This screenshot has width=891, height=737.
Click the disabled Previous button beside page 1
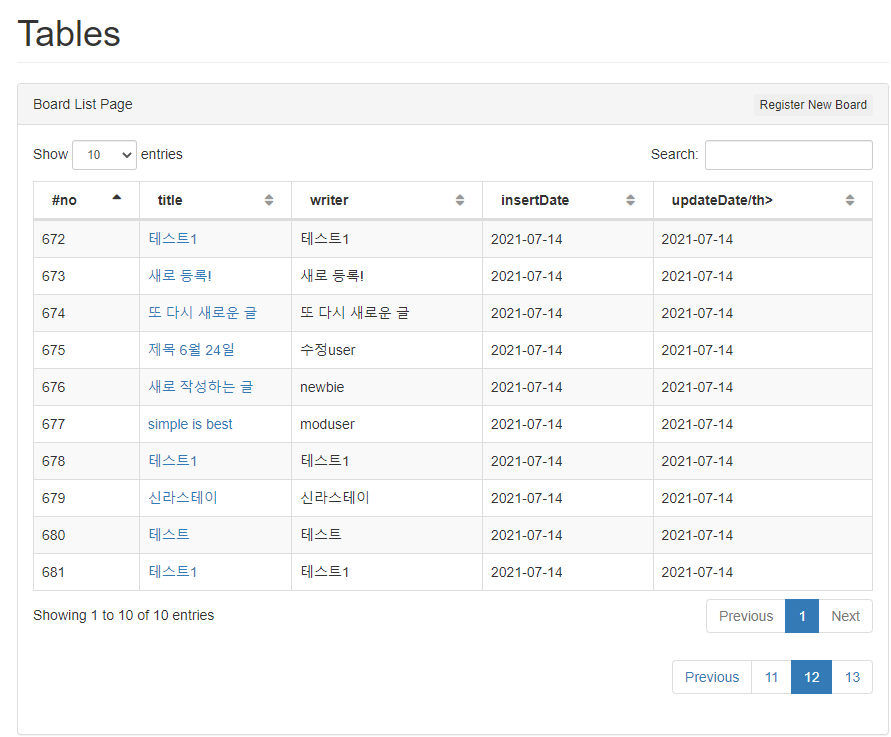[x=746, y=616]
